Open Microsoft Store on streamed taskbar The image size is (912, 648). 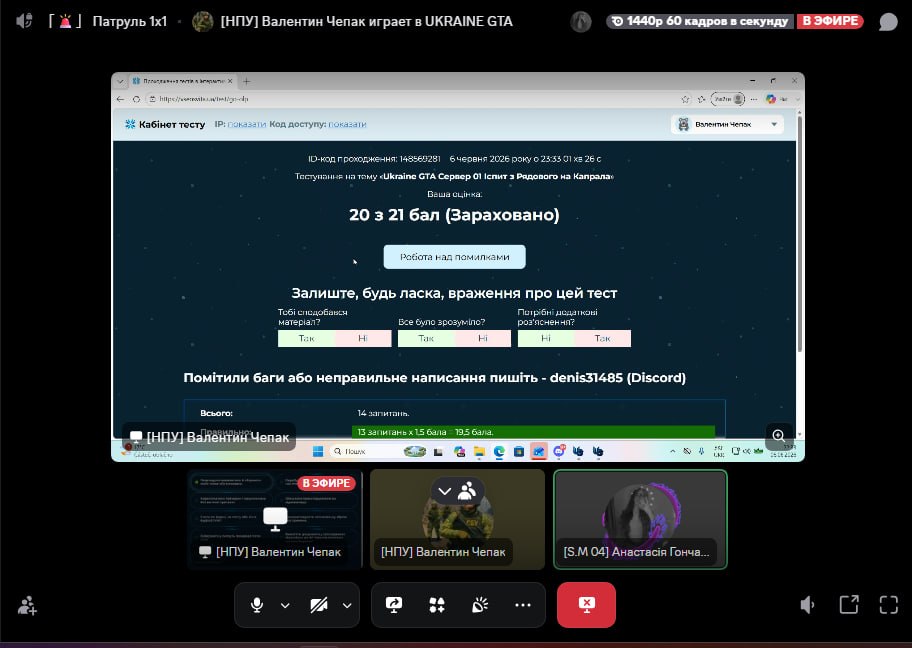pyautogui.click(x=519, y=451)
